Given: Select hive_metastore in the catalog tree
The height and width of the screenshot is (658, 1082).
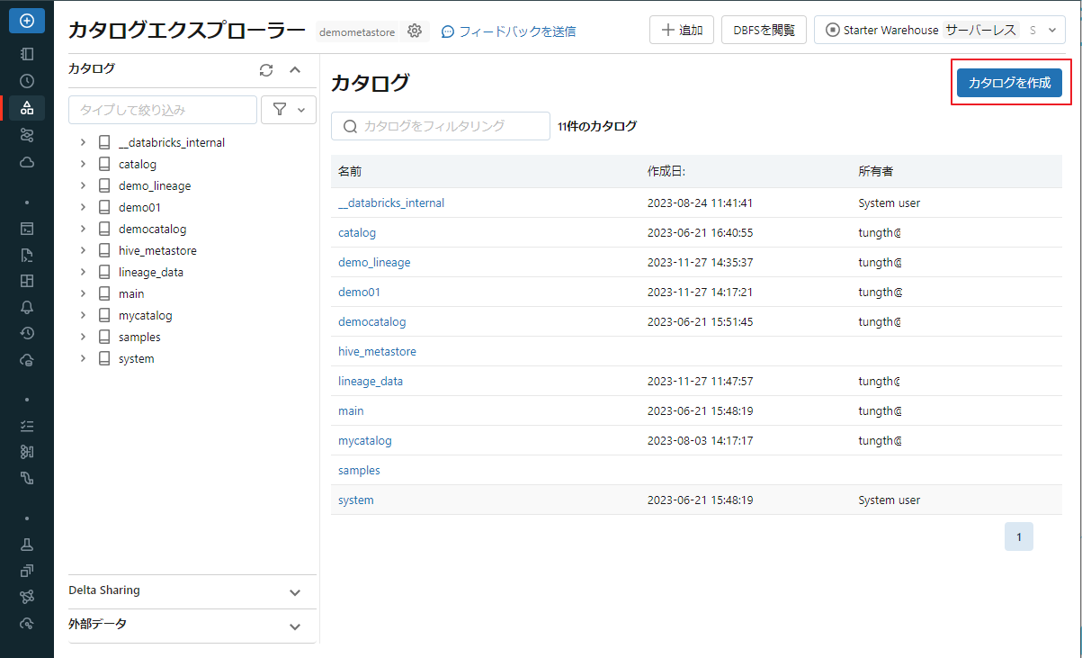Looking at the screenshot, I should (157, 251).
